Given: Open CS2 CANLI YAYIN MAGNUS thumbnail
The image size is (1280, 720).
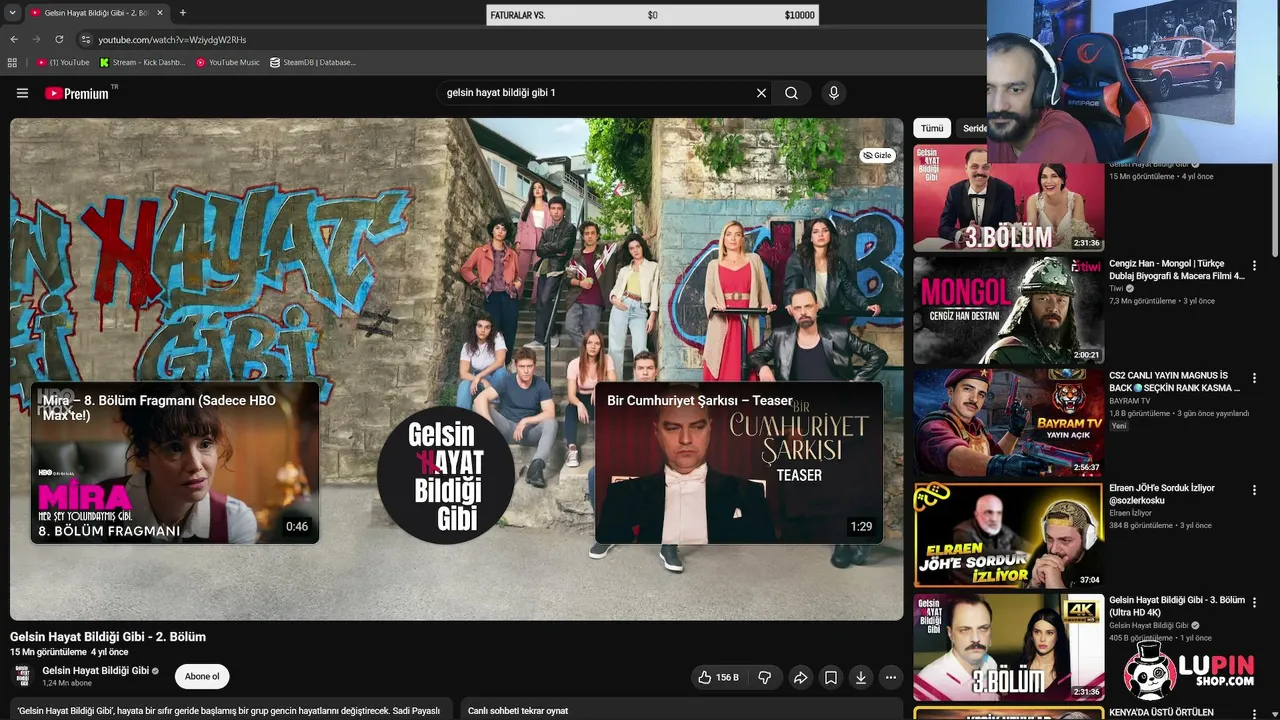Looking at the screenshot, I should coord(1008,422).
